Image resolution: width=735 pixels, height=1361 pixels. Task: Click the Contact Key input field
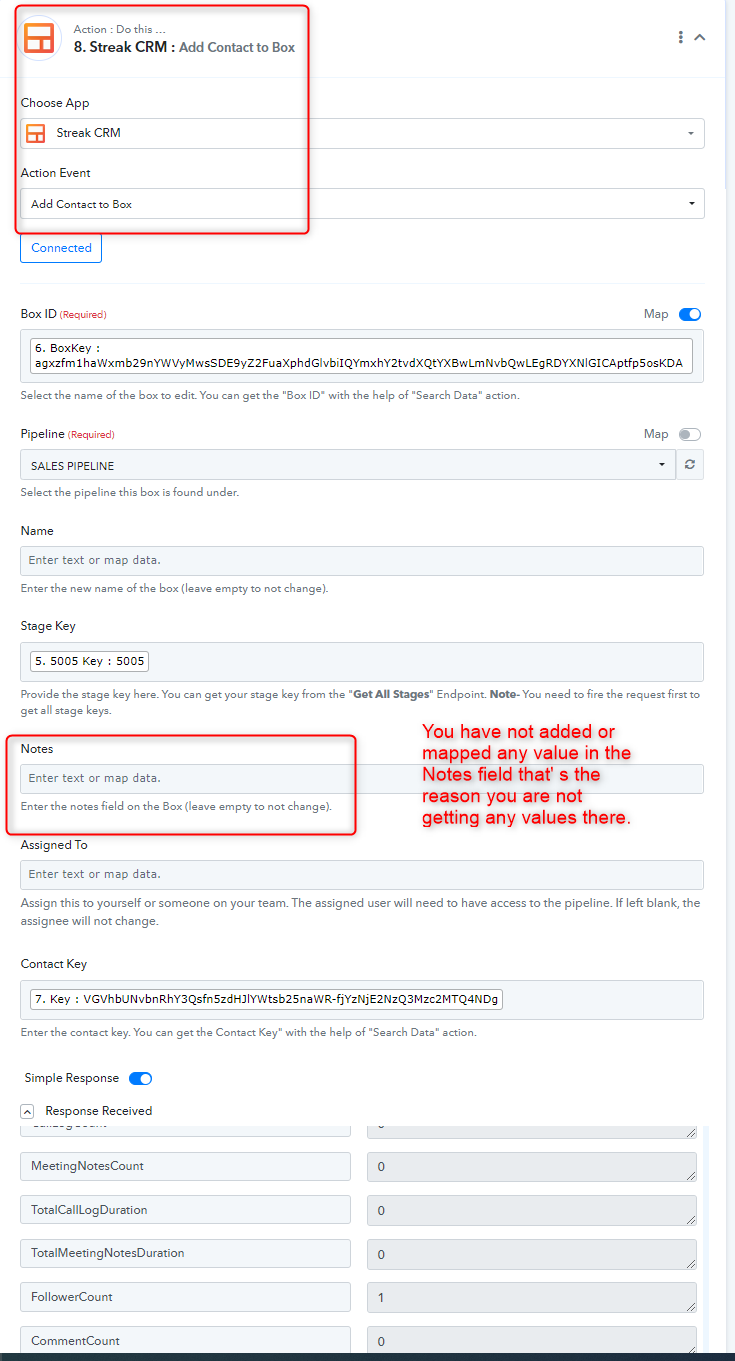[362, 1000]
